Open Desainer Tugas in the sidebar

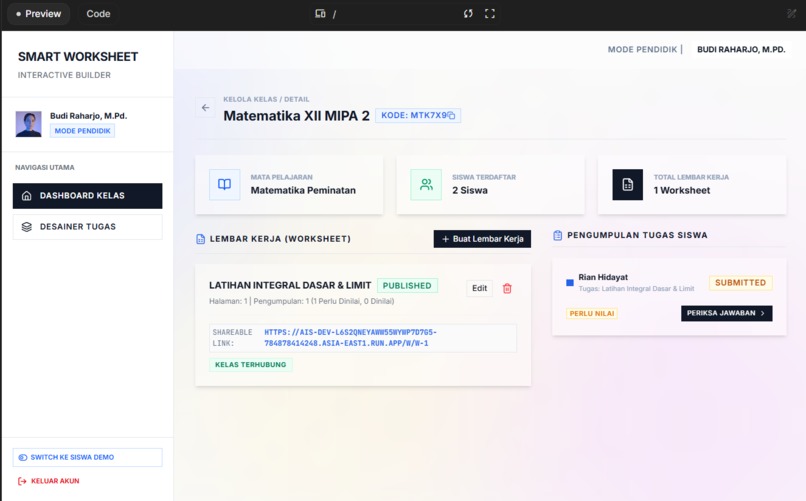click(x=87, y=227)
